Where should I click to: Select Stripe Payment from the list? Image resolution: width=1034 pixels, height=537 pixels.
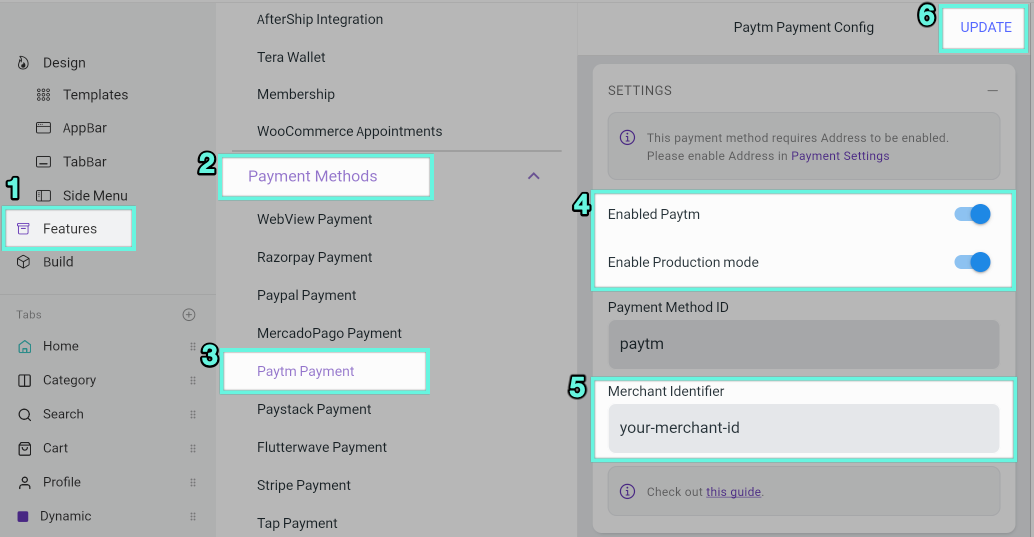tap(304, 486)
